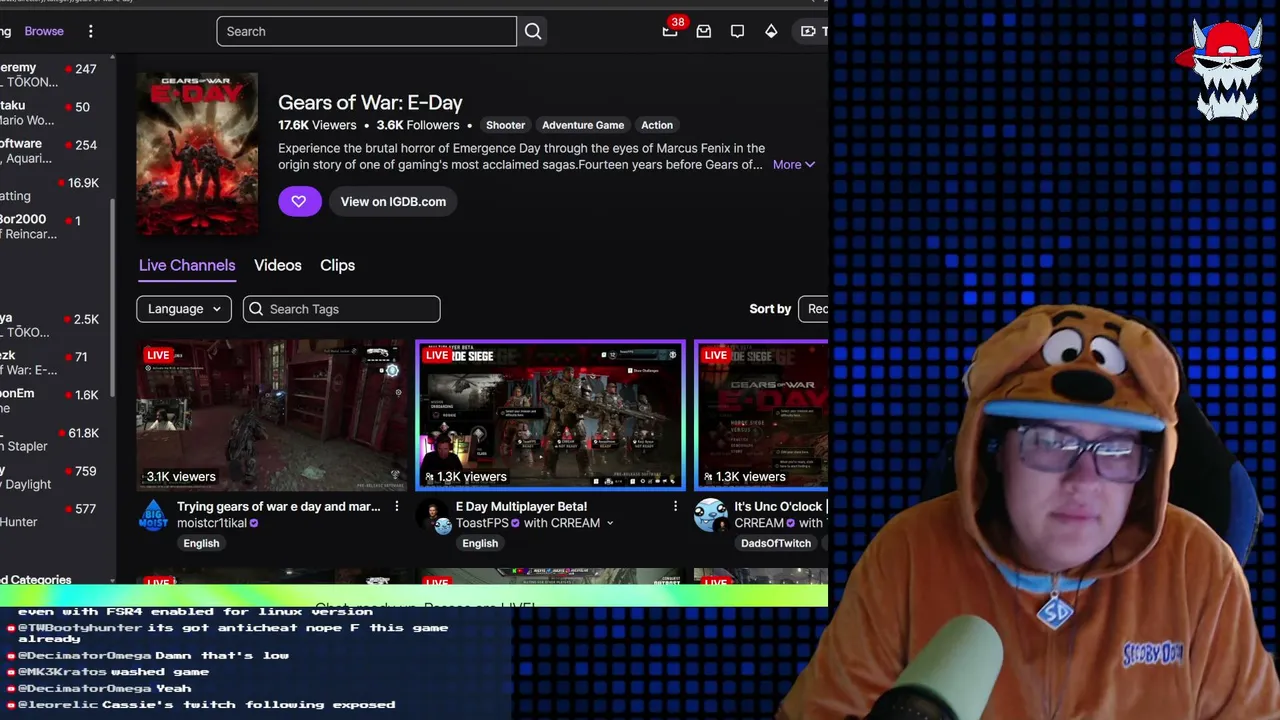Select sidebar channel with 61.8K viewers
Screen dimensions: 1280x720
tap(50, 439)
